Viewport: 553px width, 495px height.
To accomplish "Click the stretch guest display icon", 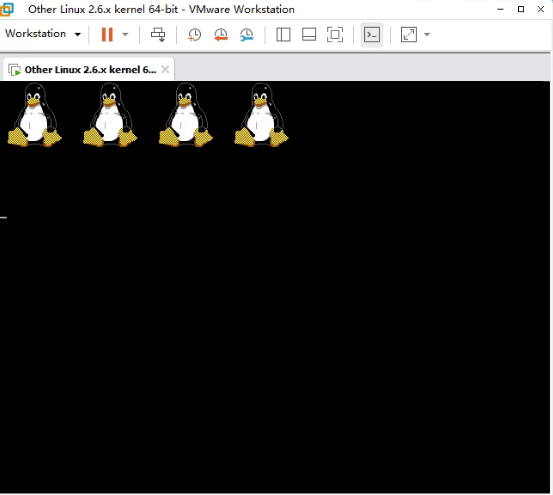I will 409,35.
